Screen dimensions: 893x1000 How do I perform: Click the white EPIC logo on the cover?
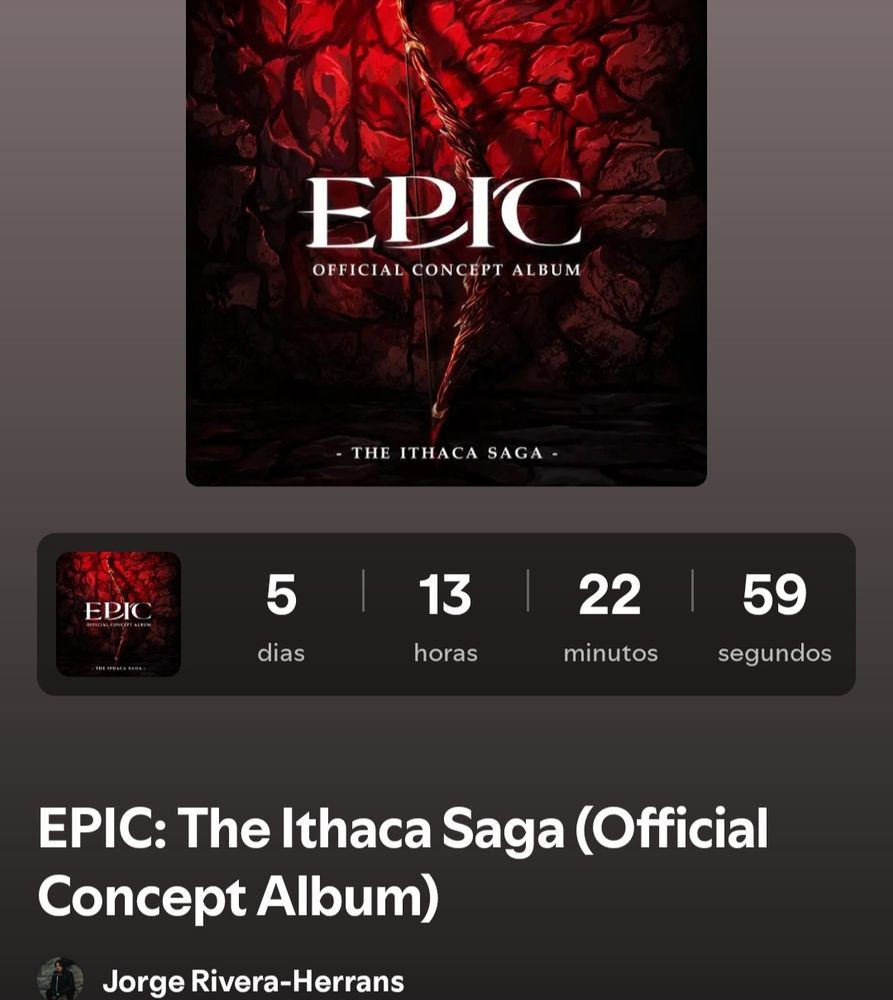(444, 212)
